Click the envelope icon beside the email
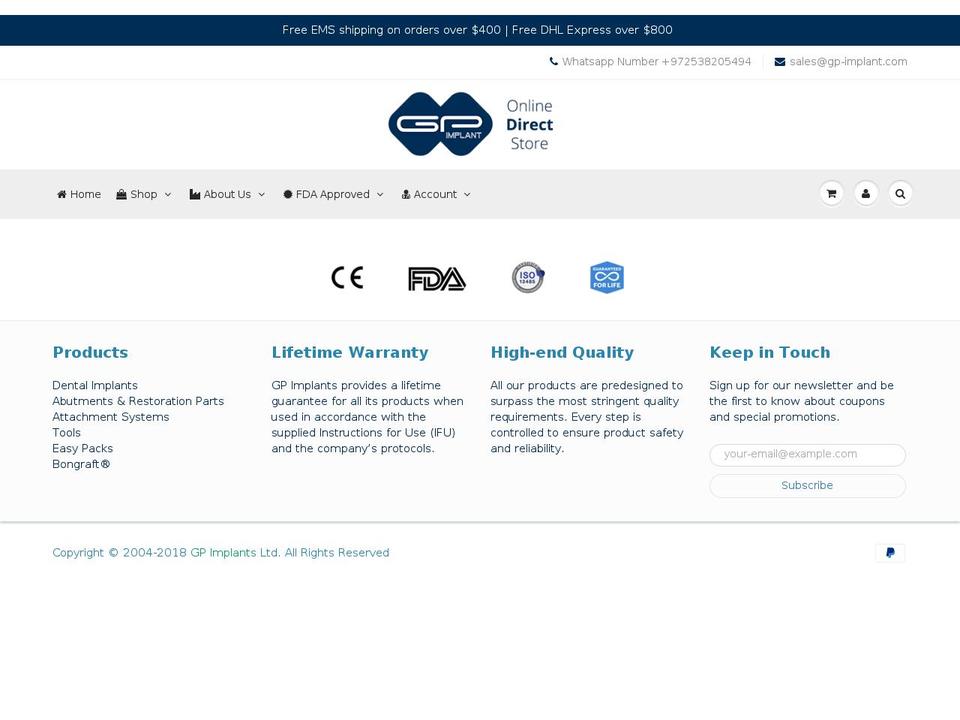Image resolution: width=960 pixels, height=720 pixels. 780,62
